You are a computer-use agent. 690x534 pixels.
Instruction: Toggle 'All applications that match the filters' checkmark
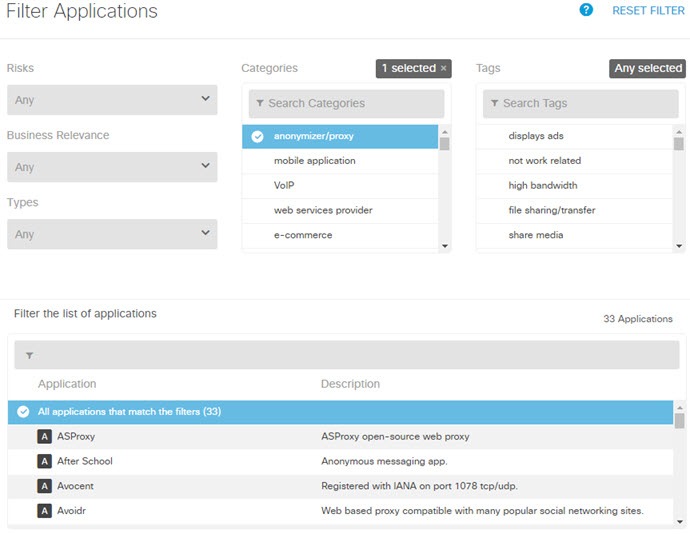[x=23, y=412]
